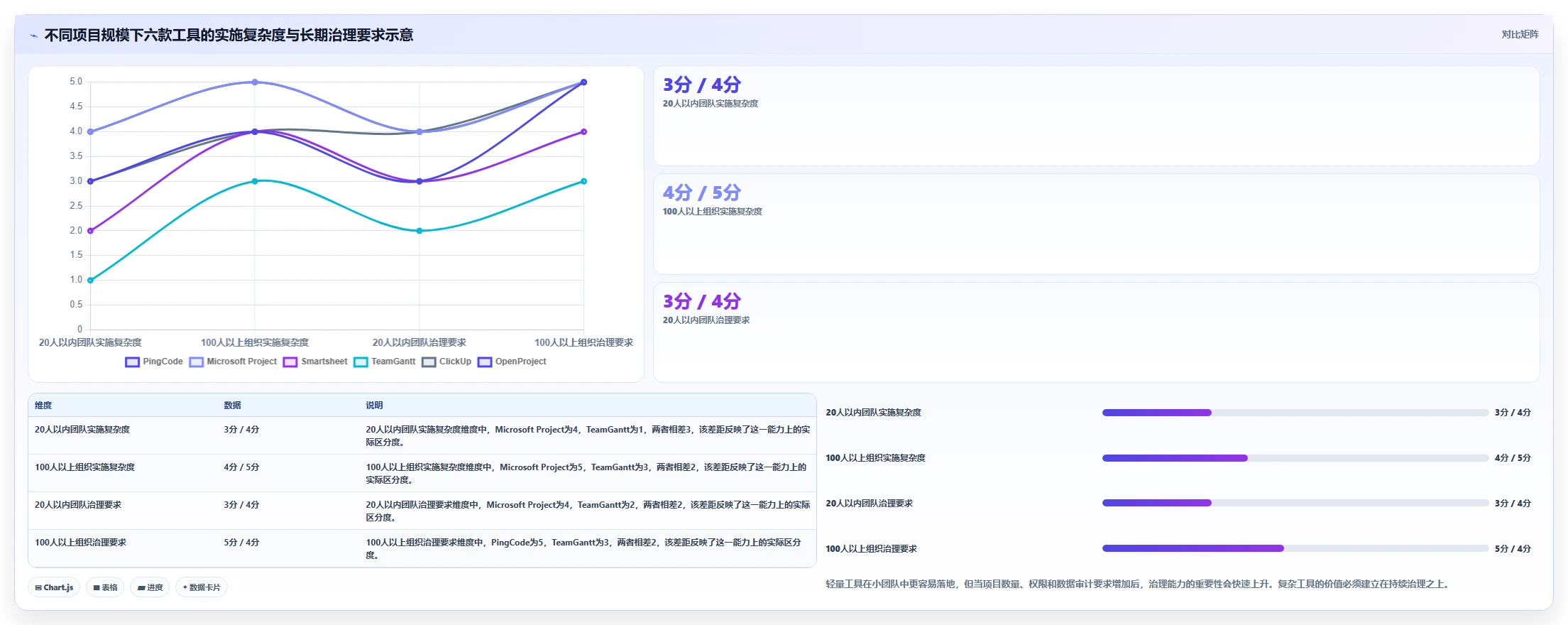Viewport: 1568px width, 625px height.
Task: Open the 4分 / 5分 score card
Action: click(1096, 224)
